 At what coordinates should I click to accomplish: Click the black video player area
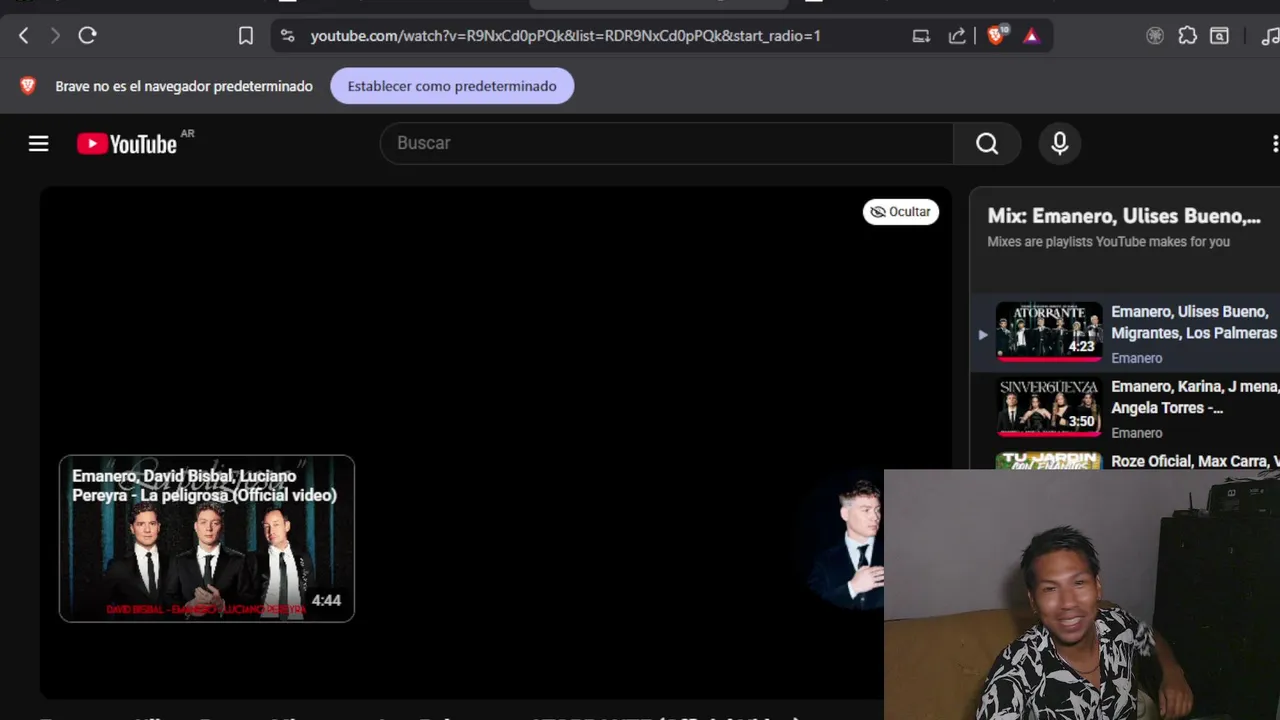495,441
